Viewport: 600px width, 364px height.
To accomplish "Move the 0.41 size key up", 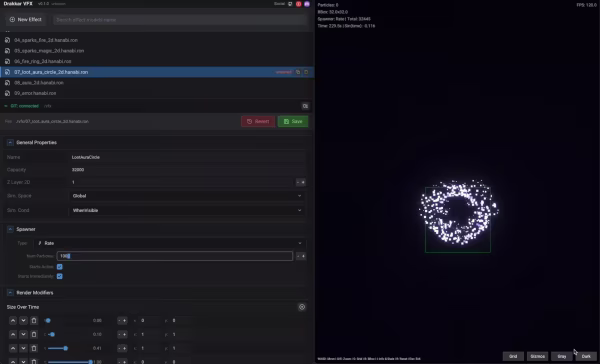I will tap(13, 348).
